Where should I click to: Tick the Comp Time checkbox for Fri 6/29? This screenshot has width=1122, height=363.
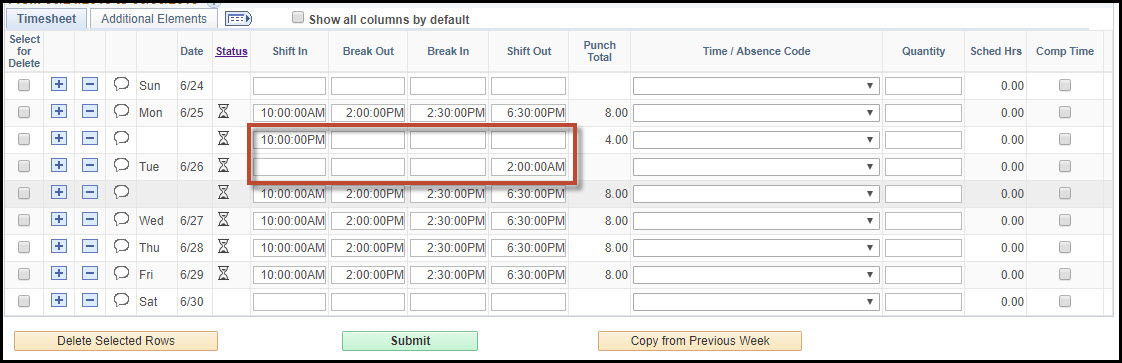(1065, 274)
